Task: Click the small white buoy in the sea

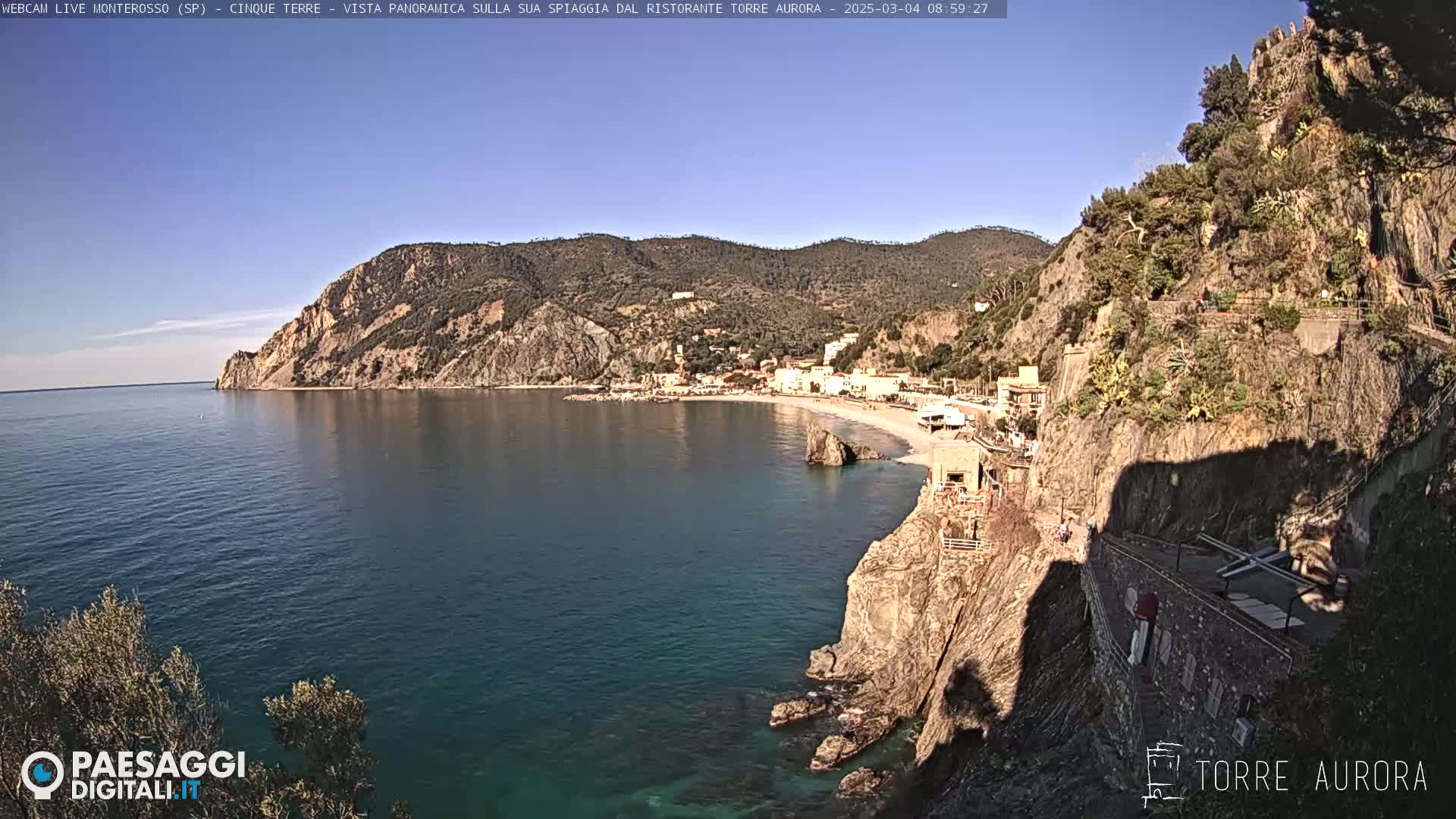Action: click(x=202, y=416)
